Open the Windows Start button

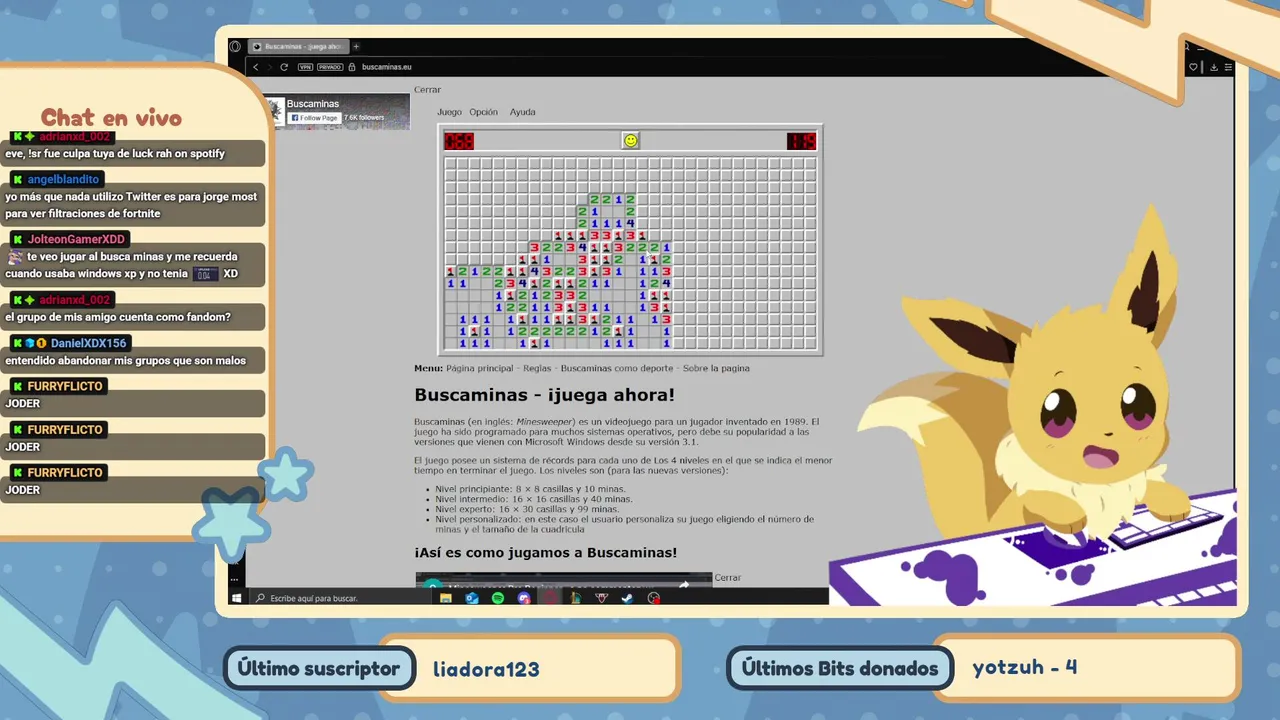pyautogui.click(x=237, y=598)
